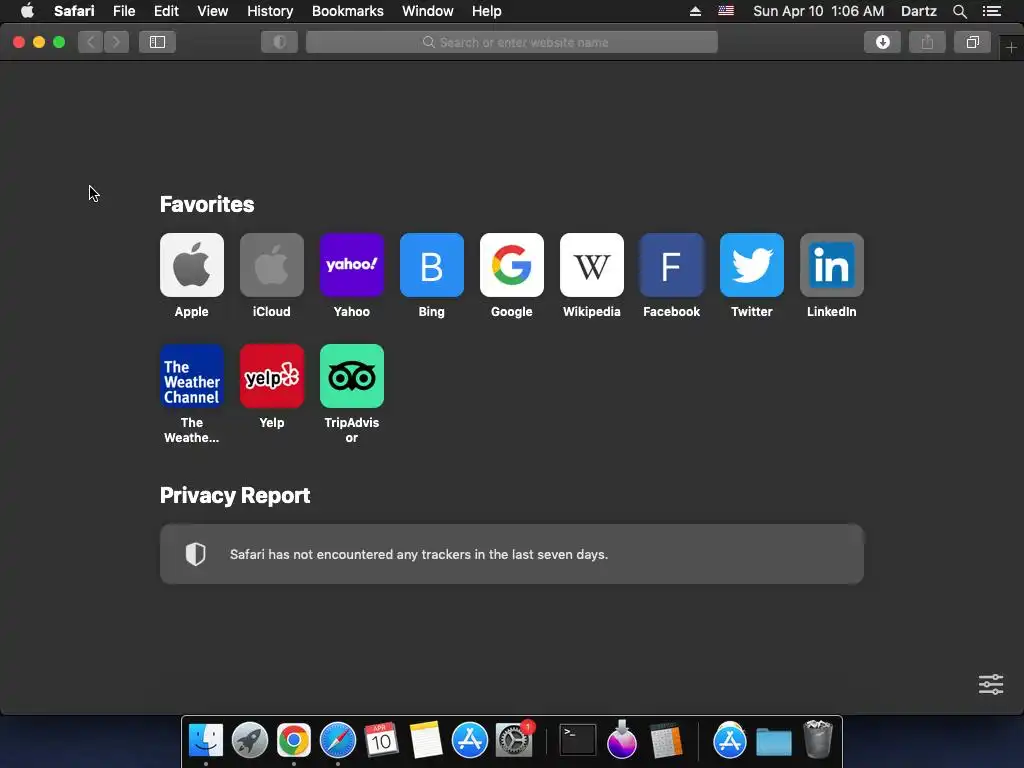Open the iCloud favorite tile
The image size is (1024, 768).
272,264
